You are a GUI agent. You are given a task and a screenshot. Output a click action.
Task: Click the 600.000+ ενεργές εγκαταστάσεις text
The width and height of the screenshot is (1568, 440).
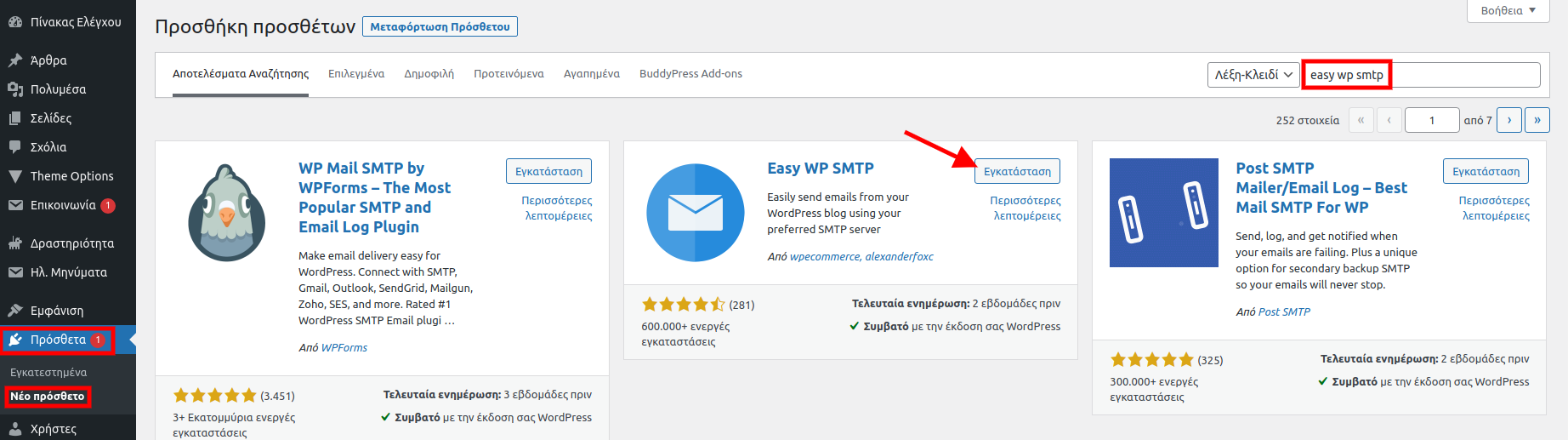tap(685, 334)
